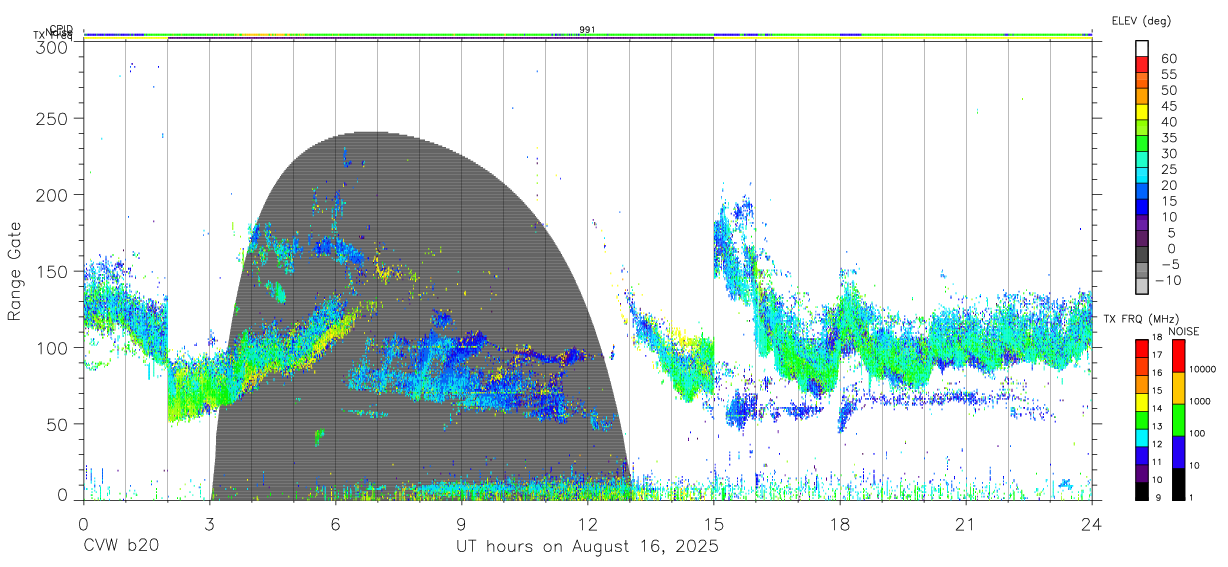
Task: Click the '991' CPID value above the plot
Action: (588, 30)
